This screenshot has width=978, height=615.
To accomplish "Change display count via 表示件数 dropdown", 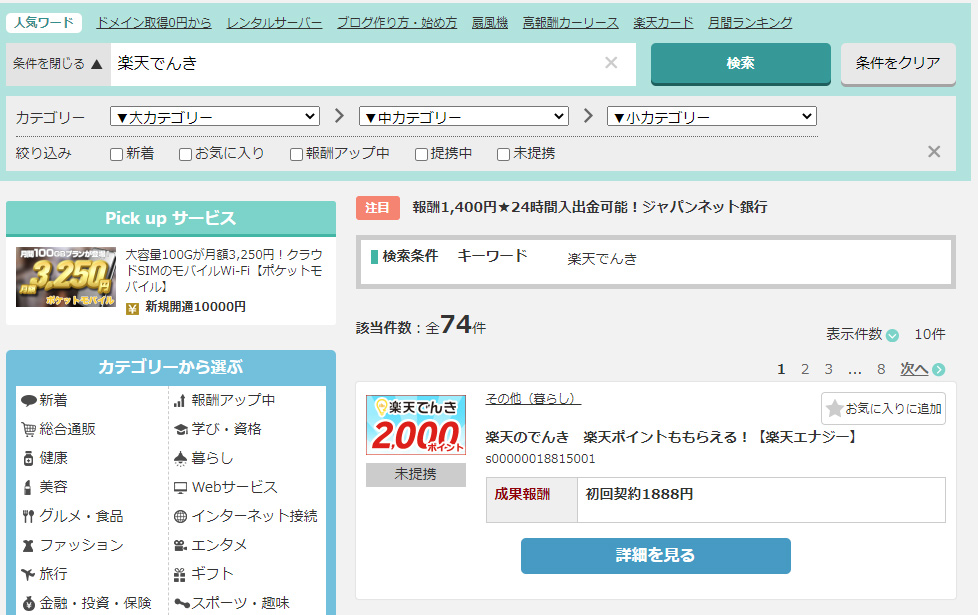I will [x=892, y=335].
